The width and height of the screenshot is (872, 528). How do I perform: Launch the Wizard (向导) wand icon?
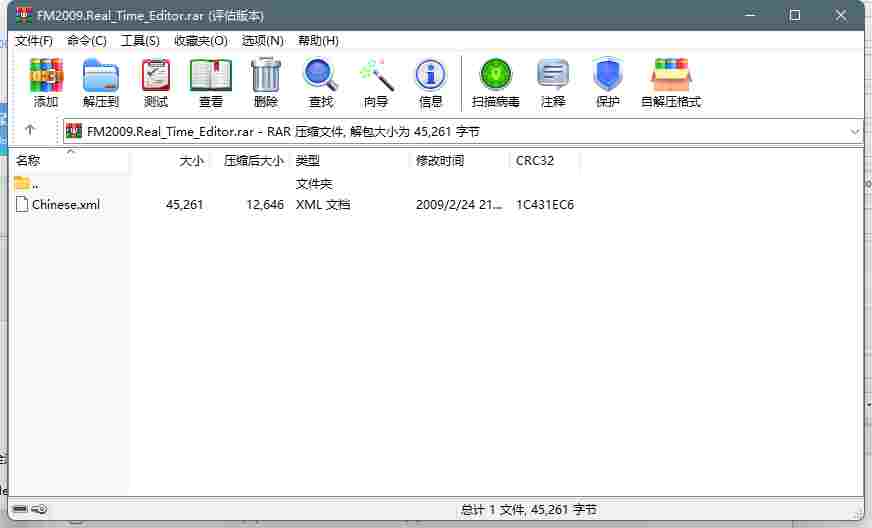376,75
